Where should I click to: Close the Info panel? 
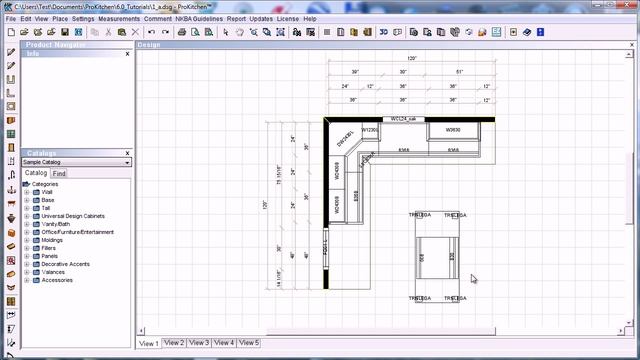click(x=127, y=54)
